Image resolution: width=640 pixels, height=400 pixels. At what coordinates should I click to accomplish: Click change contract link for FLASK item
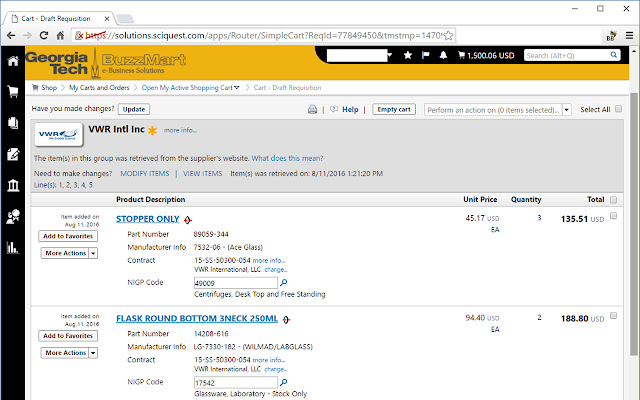(276, 369)
